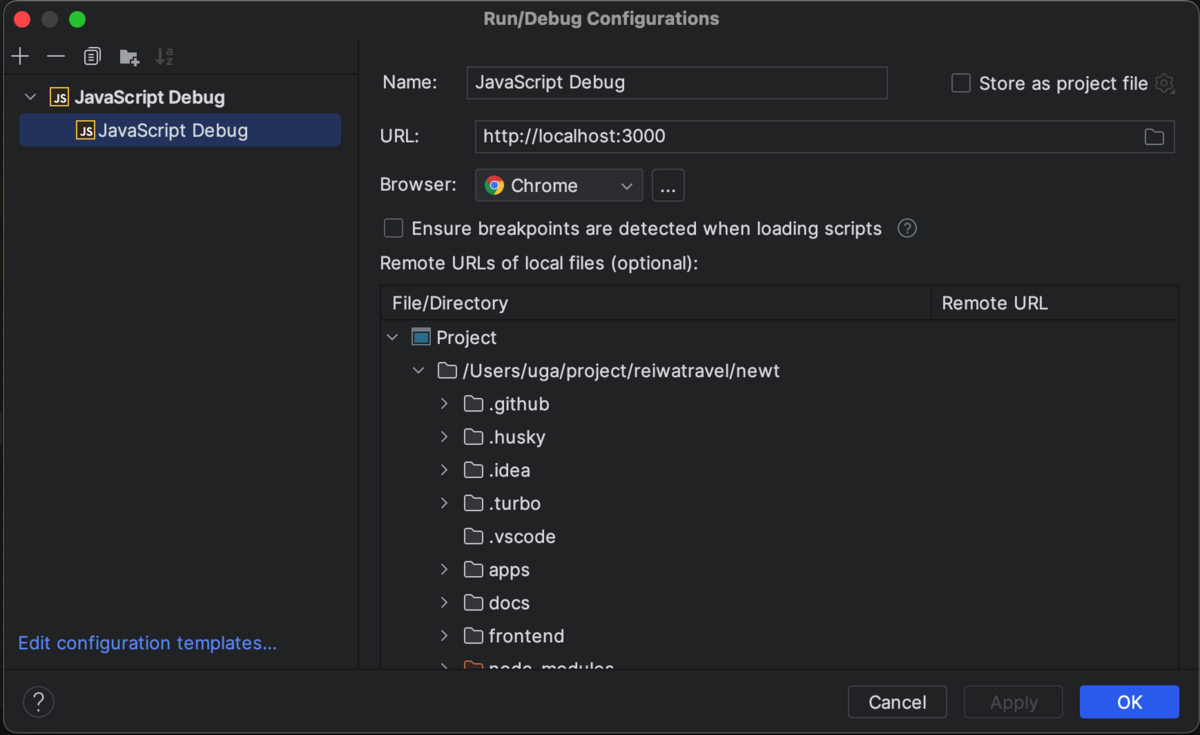Remove the selected configuration
This screenshot has height=735, width=1200.
point(56,56)
